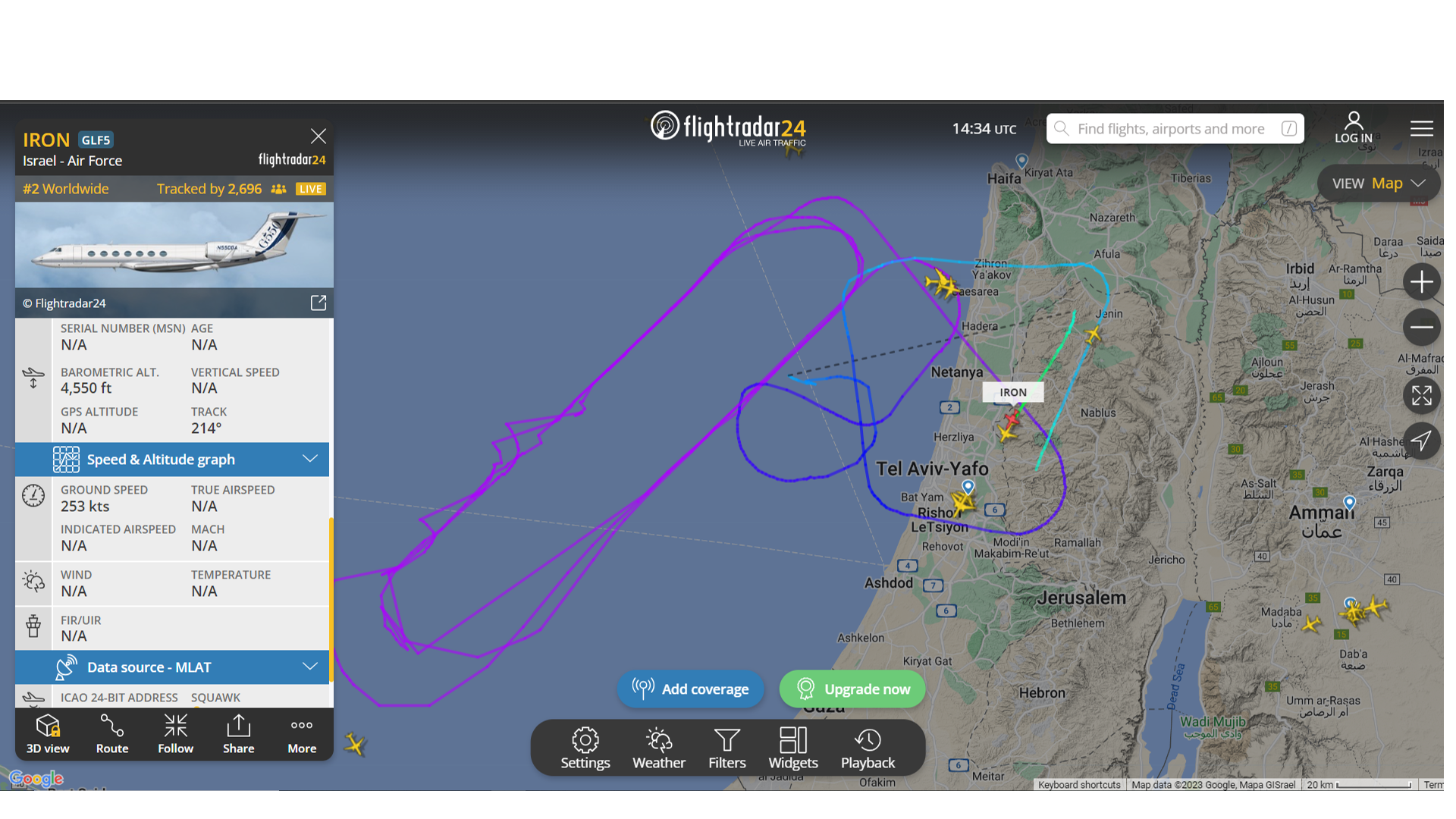The height and width of the screenshot is (819, 1456).
Task: Toggle my location tracking arrow
Action: coord(1421,441)
